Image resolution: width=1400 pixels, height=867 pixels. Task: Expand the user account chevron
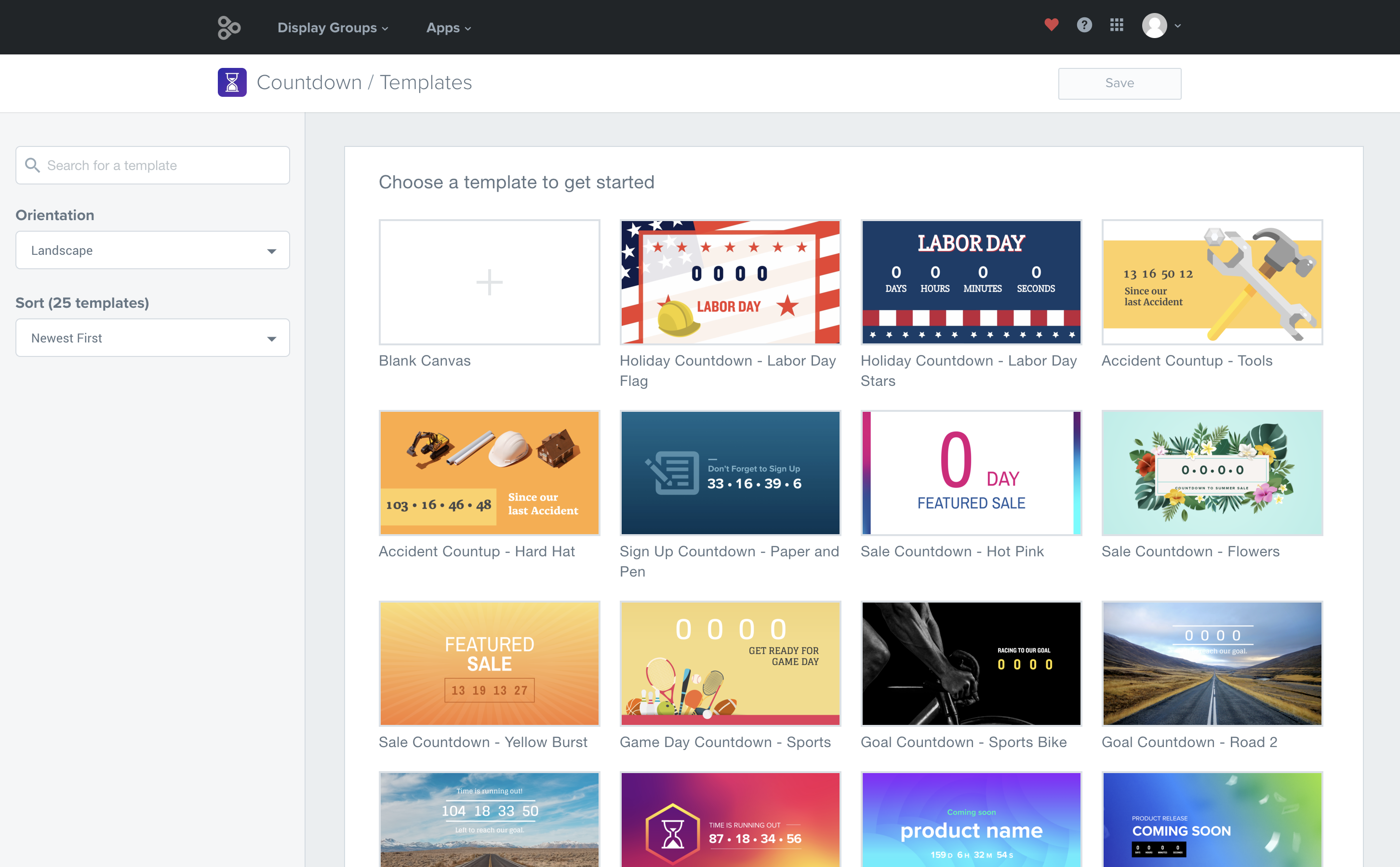(1178, 26)
